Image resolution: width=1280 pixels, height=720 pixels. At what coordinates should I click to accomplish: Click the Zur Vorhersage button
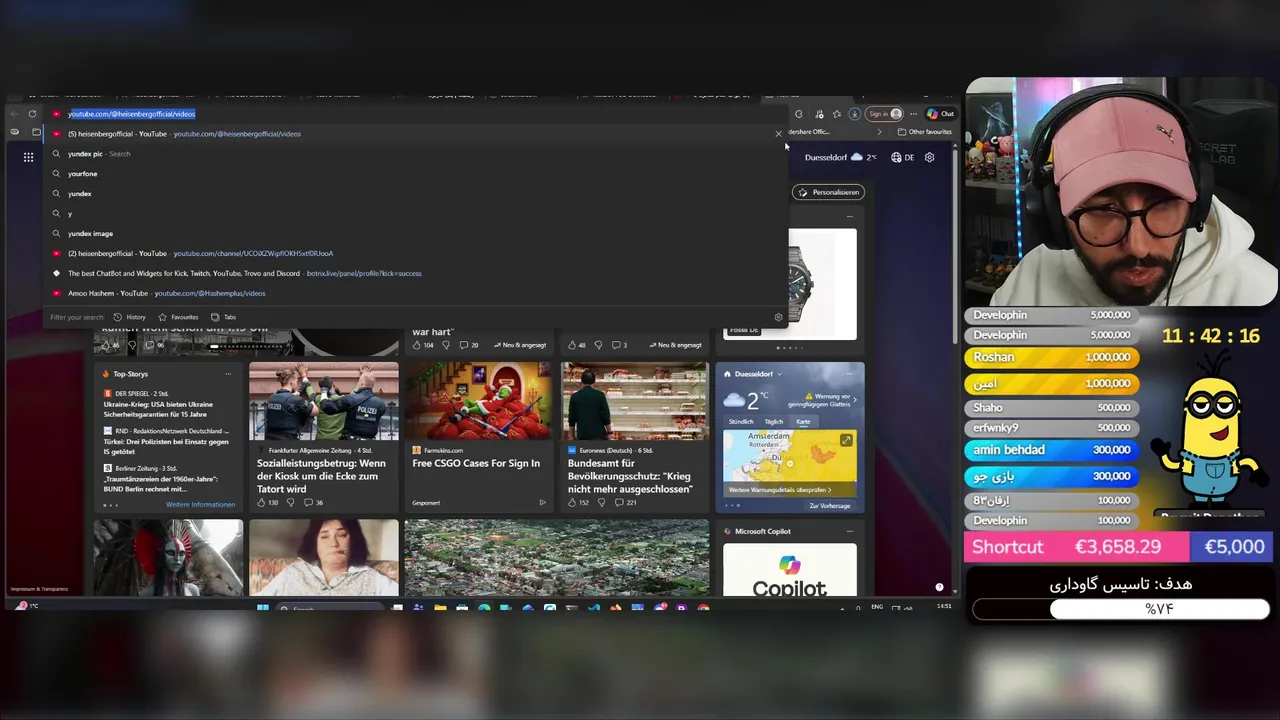[x=830, y=506]
